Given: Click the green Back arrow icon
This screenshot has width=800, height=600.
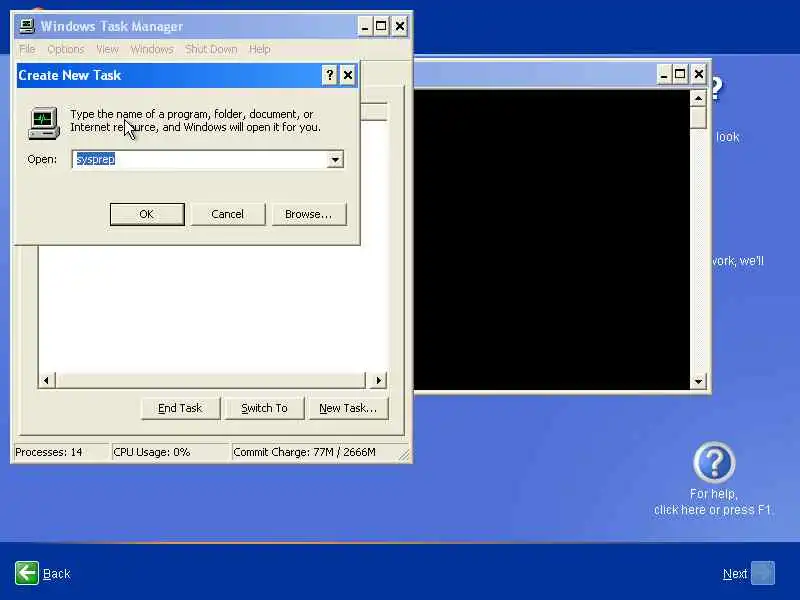Looking at the screenshot, I should pos(27,573).
